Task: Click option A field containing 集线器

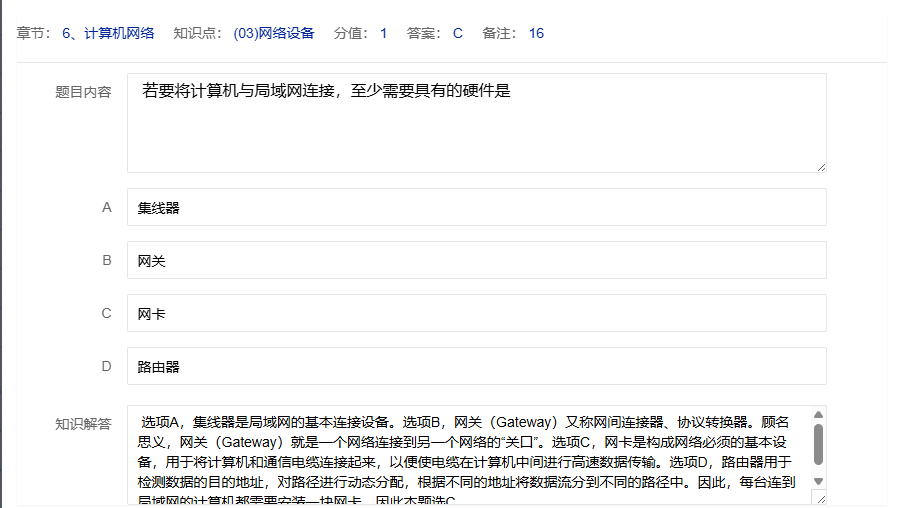Action: pyautogui.click(x=476, y=208)
